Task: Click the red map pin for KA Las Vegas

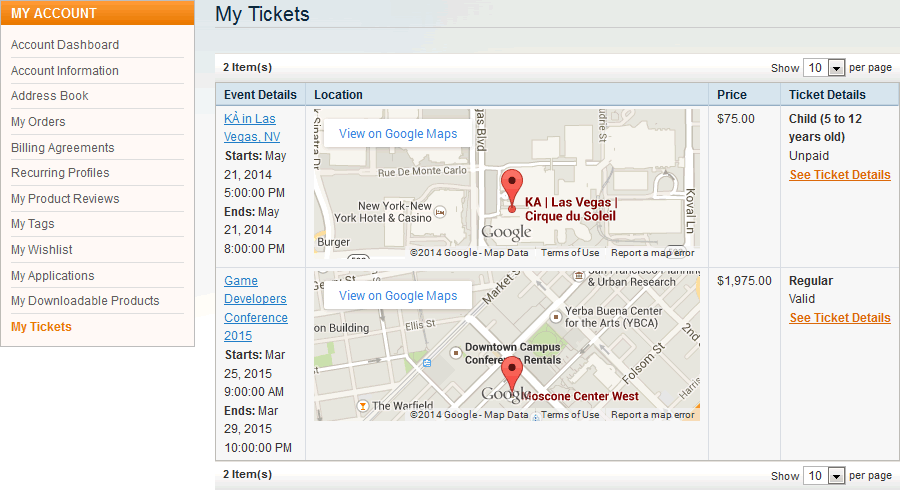Action: tap(512, 186)
